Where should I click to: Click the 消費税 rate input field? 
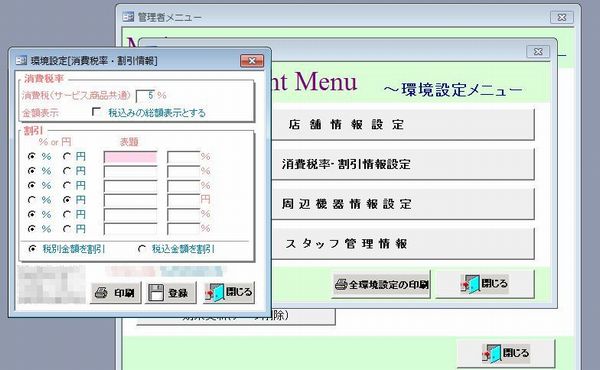pos(146,95)
